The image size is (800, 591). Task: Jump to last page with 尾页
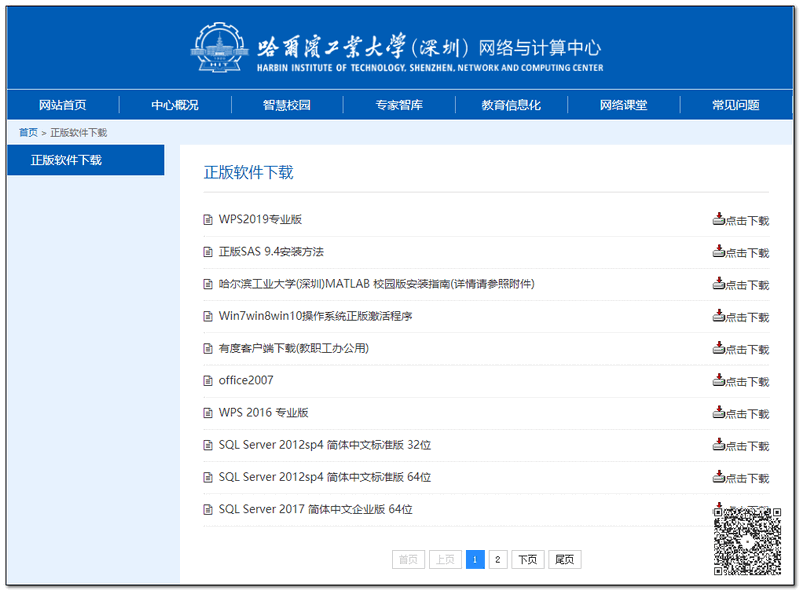tap(564, 559)
